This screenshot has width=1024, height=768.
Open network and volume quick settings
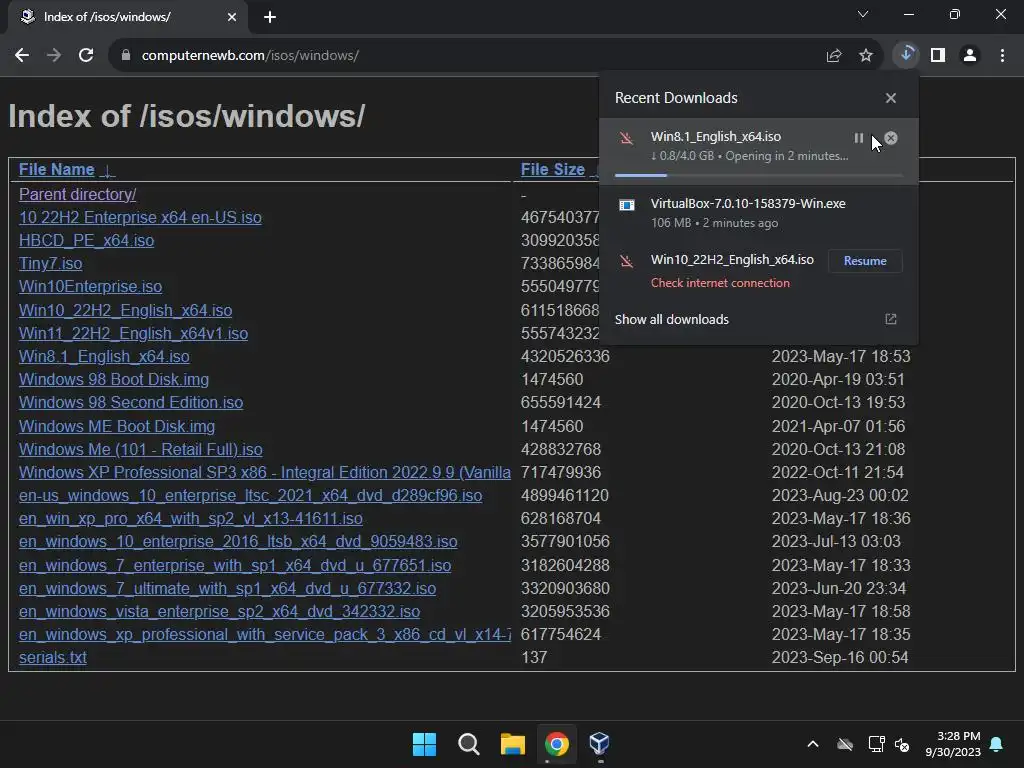[x=889, y=744]
